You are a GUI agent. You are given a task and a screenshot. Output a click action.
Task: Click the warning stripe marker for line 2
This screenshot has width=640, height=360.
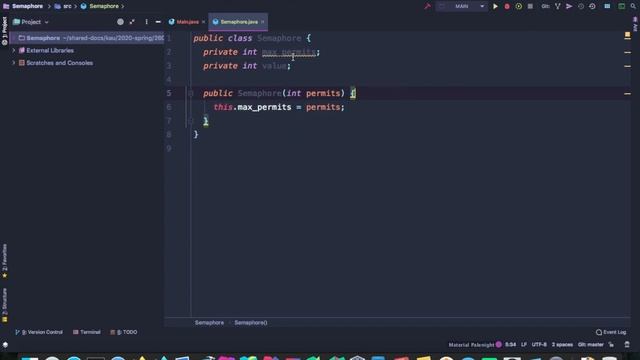point(627,52)
